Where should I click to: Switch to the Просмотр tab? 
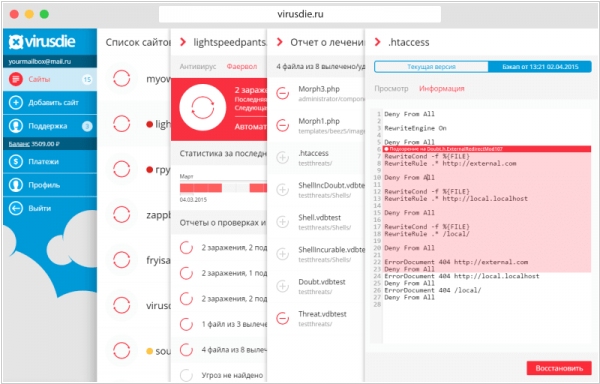(391, 88)
